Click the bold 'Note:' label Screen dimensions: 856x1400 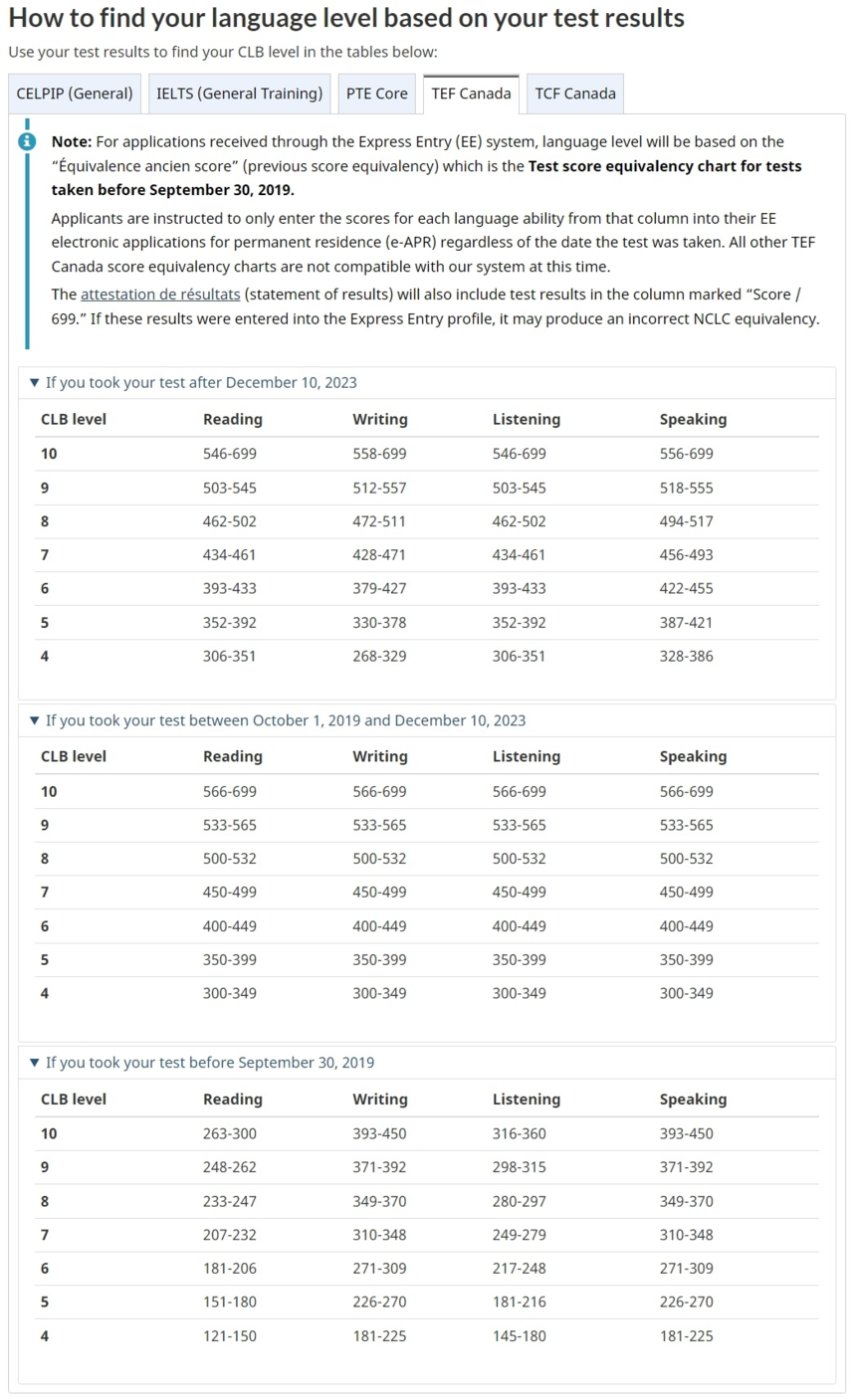72,141
